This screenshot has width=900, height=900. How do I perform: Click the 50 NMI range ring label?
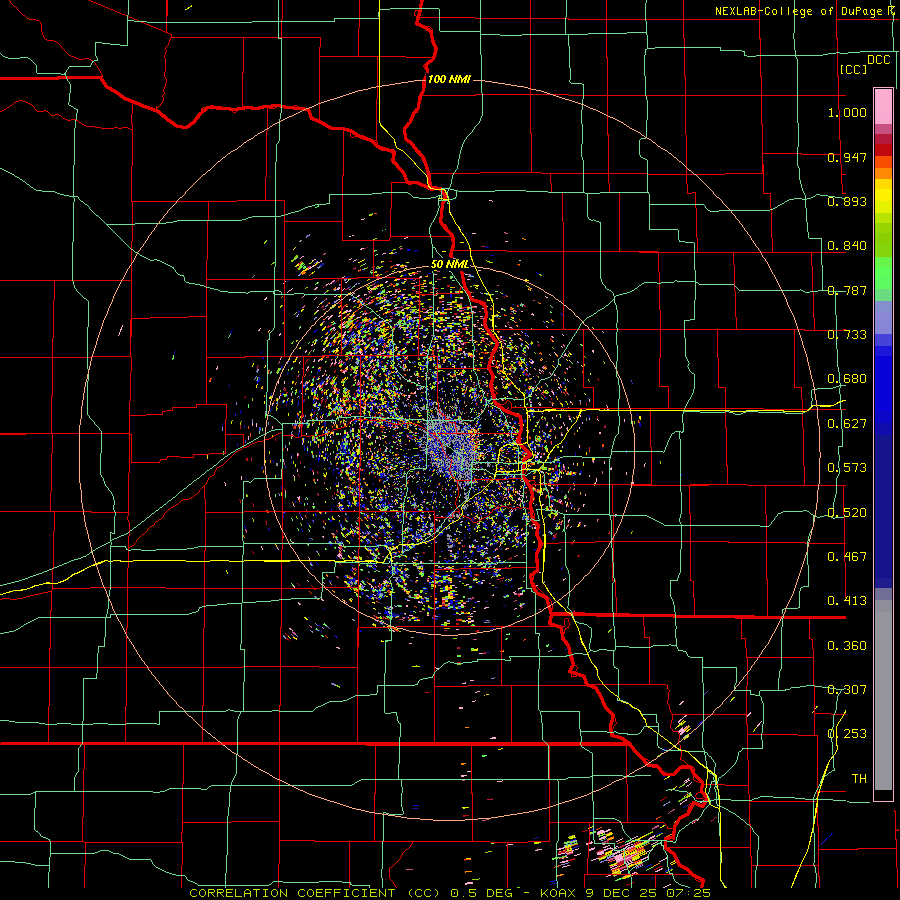pos(450,265)
